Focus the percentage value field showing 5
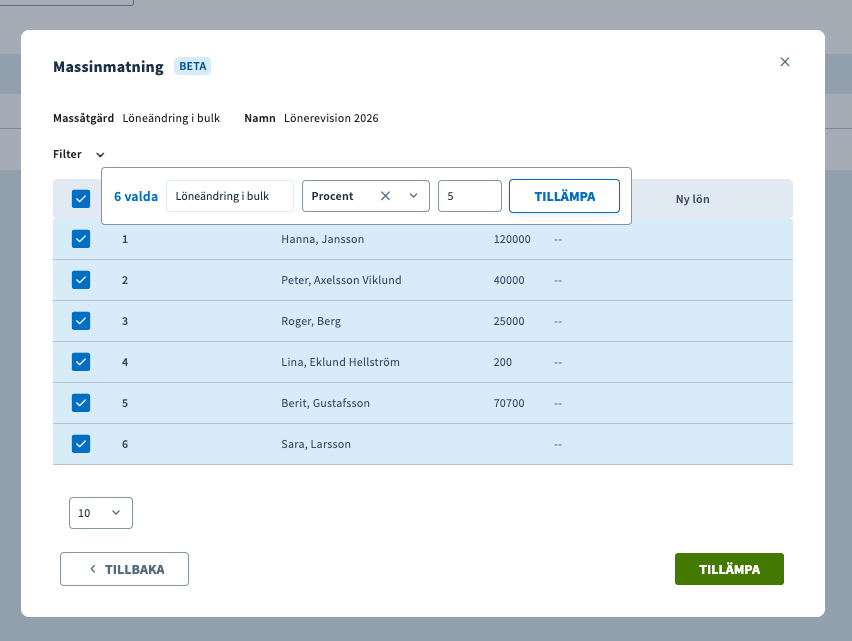 tap(469, 196)
